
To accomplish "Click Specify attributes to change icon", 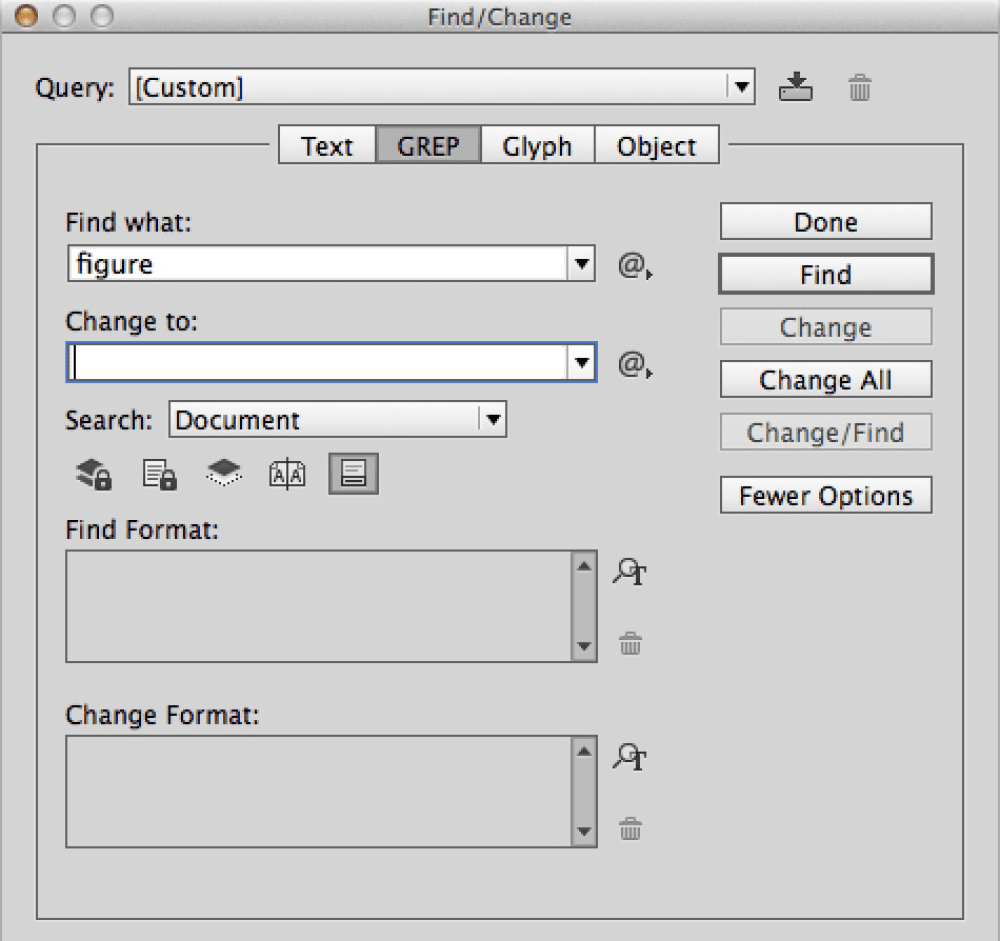I will click(630, 757).
